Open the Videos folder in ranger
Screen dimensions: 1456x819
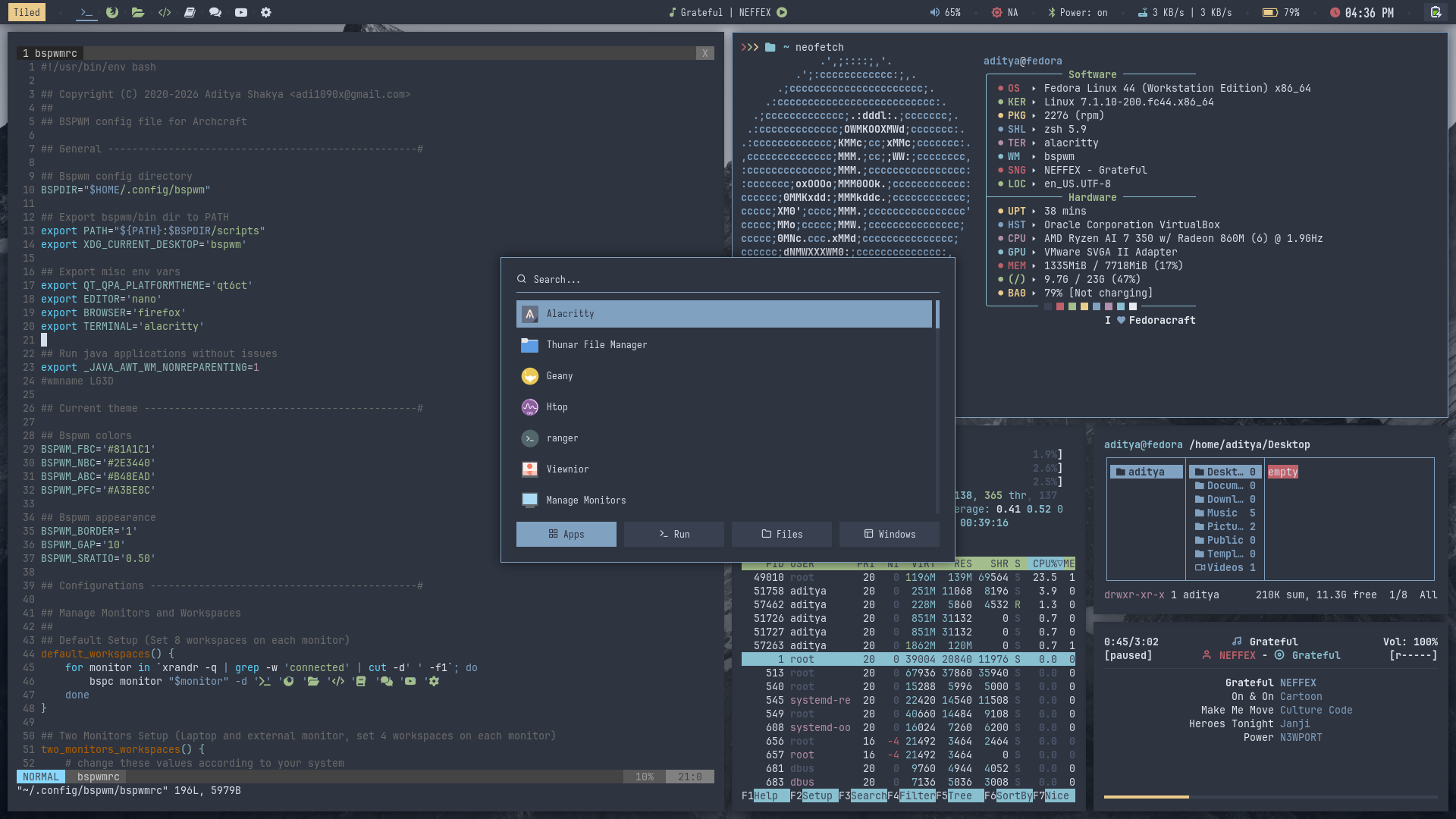click(x=1225, y=567)
